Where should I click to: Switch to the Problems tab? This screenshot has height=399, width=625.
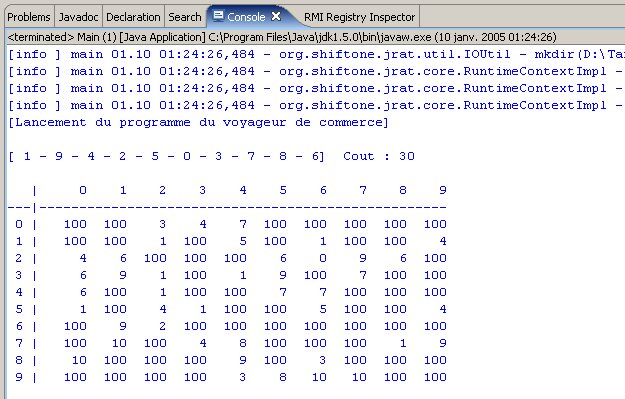point(29,17)
